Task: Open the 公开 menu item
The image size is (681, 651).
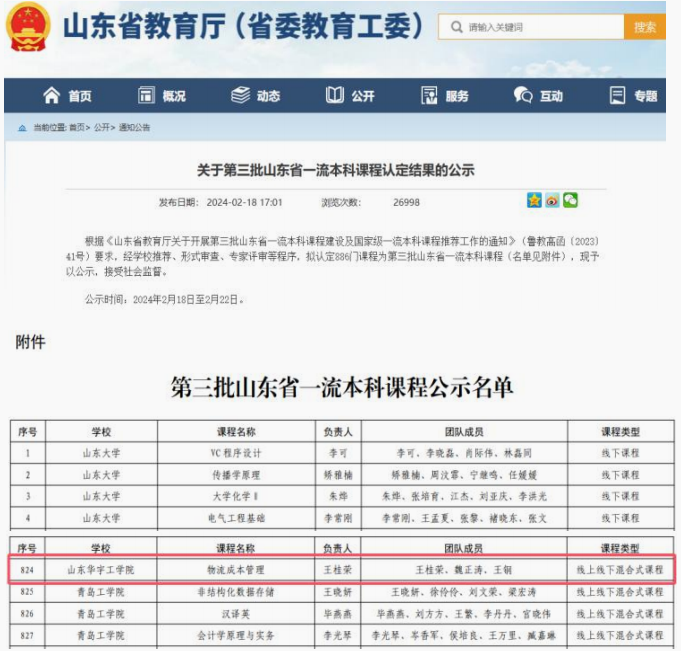Action: [363, 96]
